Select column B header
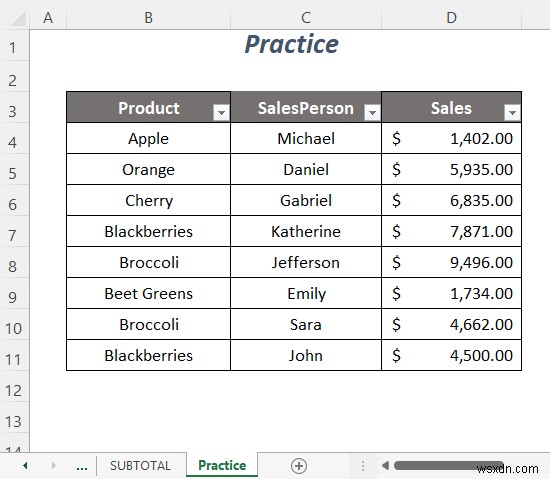550x479 pixels. pyautogui.click(x=148, y=18)
